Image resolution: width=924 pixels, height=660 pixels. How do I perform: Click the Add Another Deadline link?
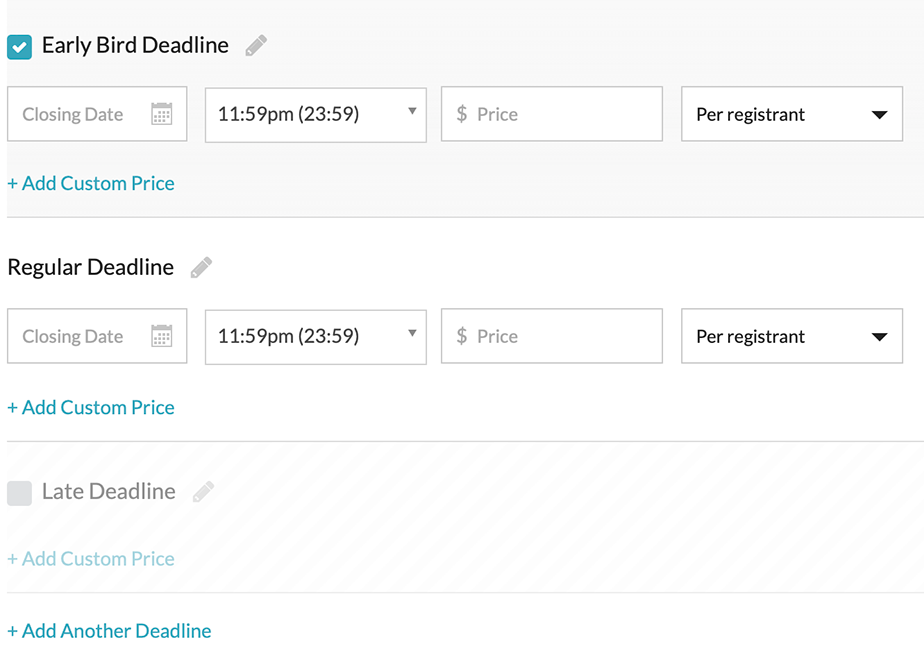[109, 631]
